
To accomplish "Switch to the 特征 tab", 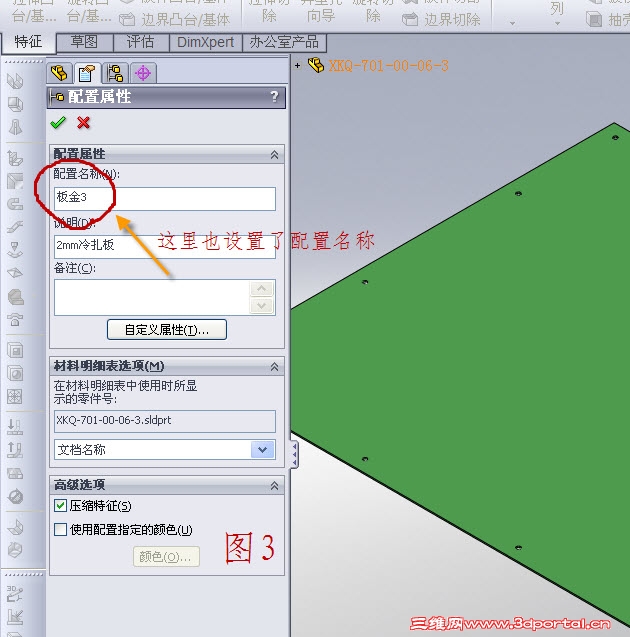I will pyautogui.click(x=28, y=42).
